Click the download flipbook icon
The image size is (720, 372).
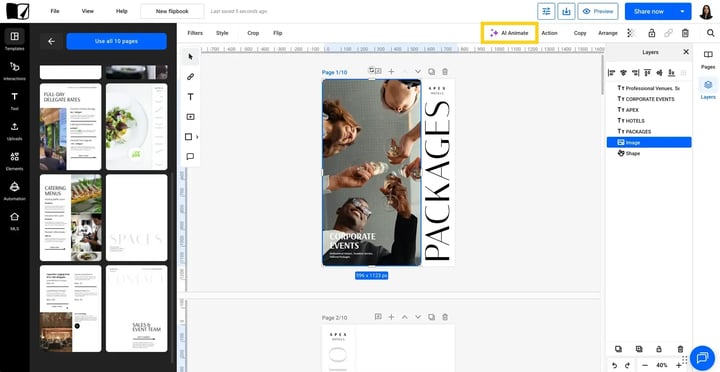(x=566, y=11)
